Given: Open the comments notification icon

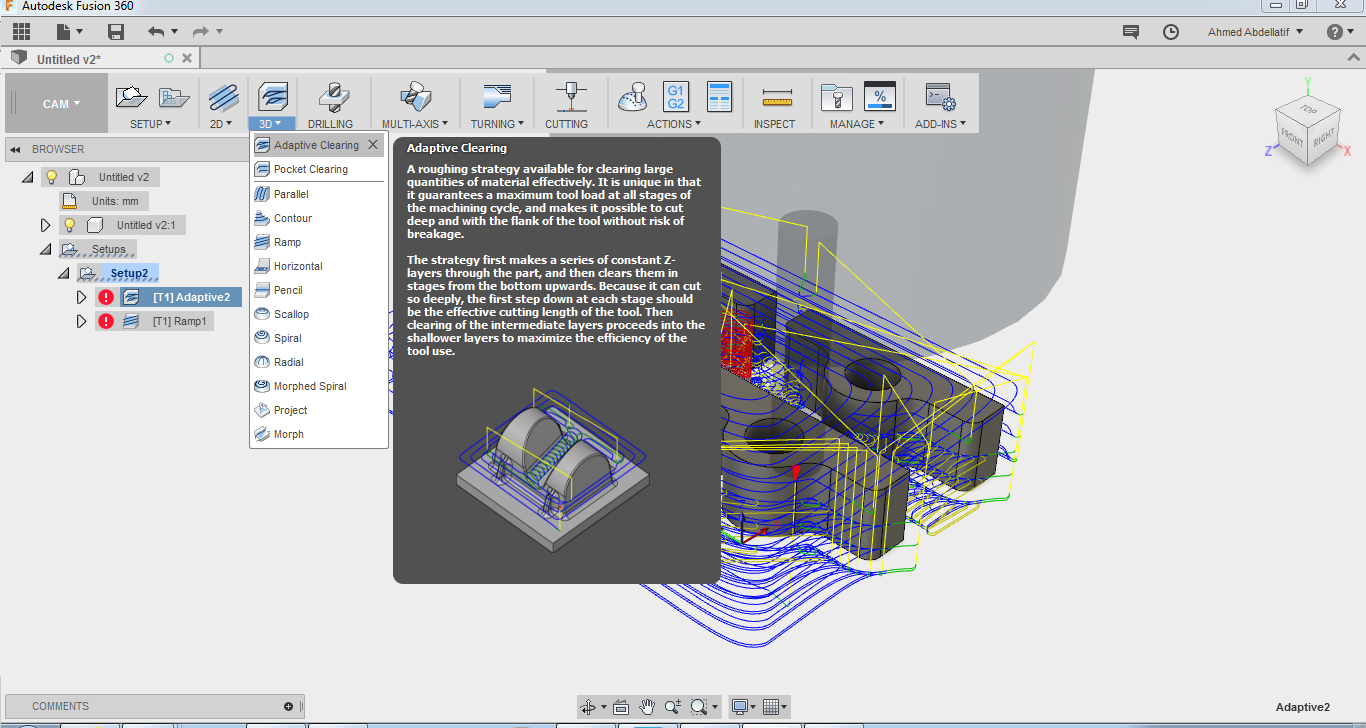Looking at the screenshot, I should point(1131,32).
